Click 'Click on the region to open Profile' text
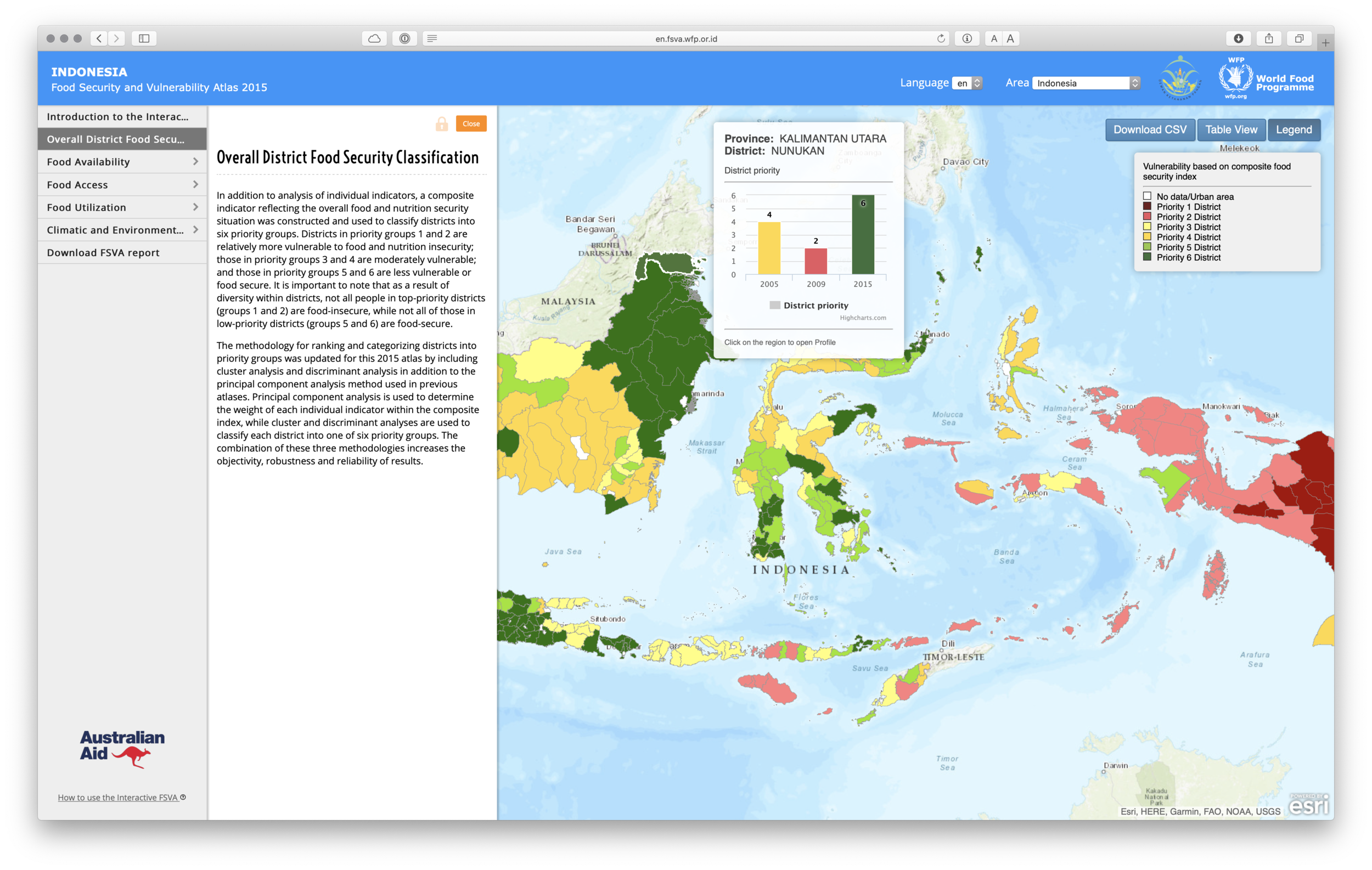Viewport: 1372px width, 870px height. pyautogui.click(x=779, y=342)
